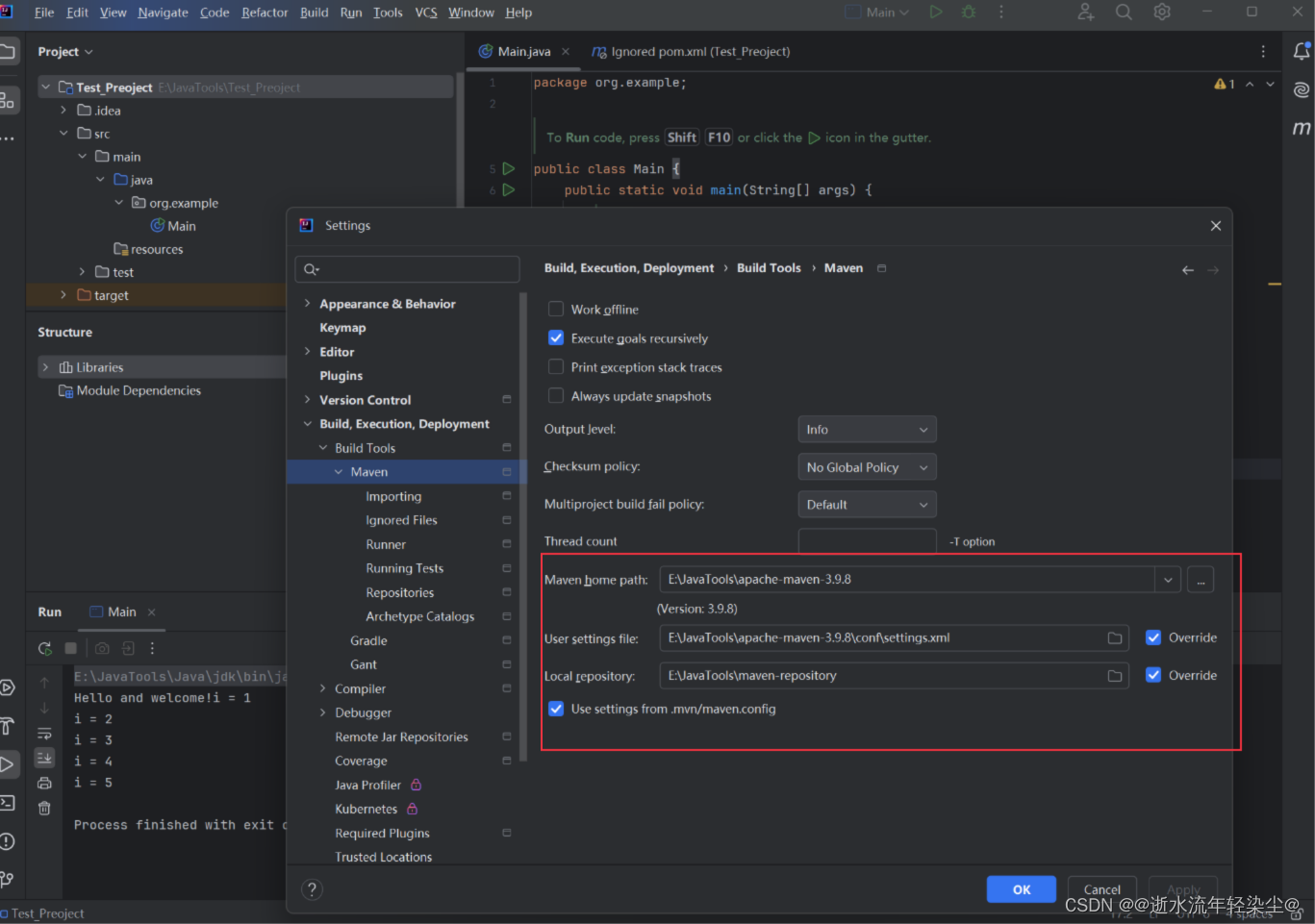
Task: Stop process with the run panel stop icon
Action: [70, 648]
